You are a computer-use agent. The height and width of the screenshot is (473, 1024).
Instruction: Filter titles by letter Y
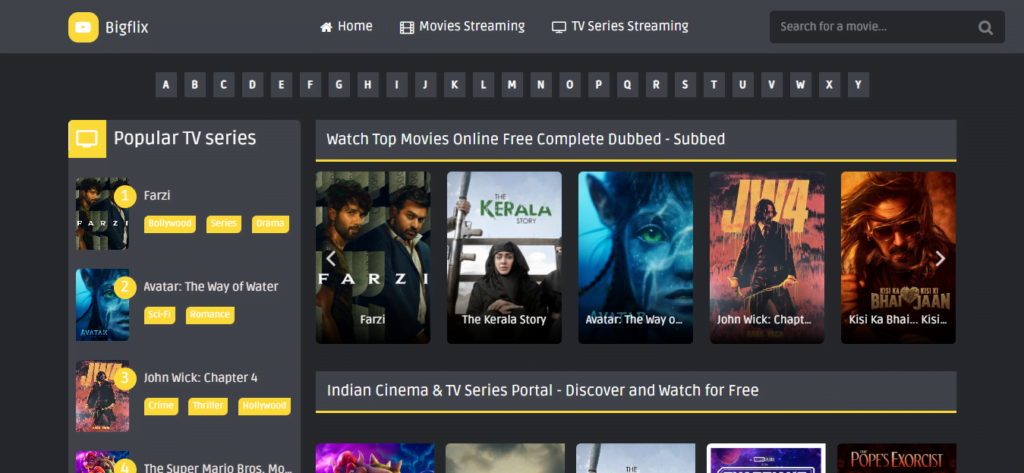tap(858, 85)
